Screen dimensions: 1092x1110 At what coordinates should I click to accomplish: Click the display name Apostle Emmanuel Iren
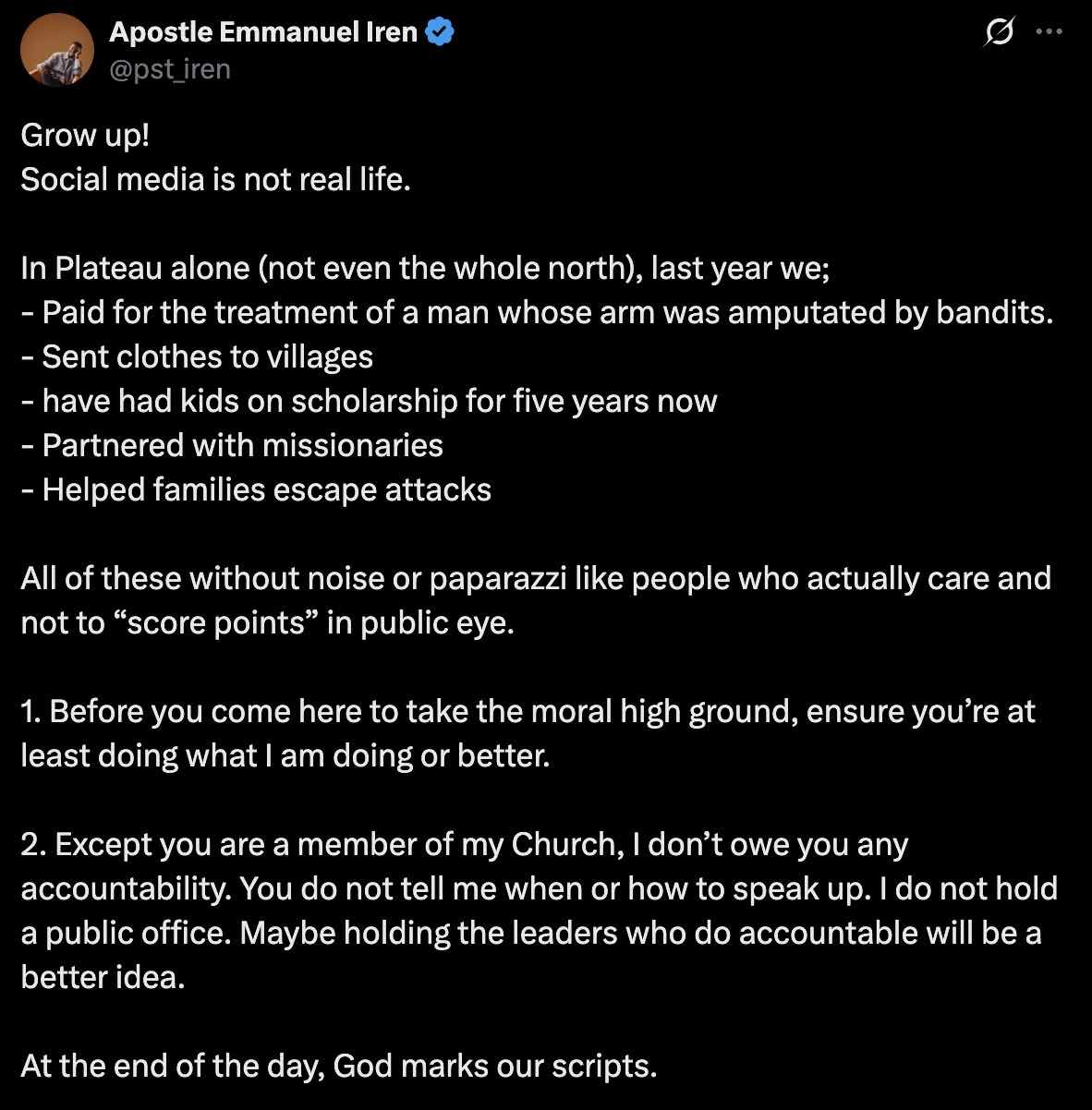click(x=262, y=34)
